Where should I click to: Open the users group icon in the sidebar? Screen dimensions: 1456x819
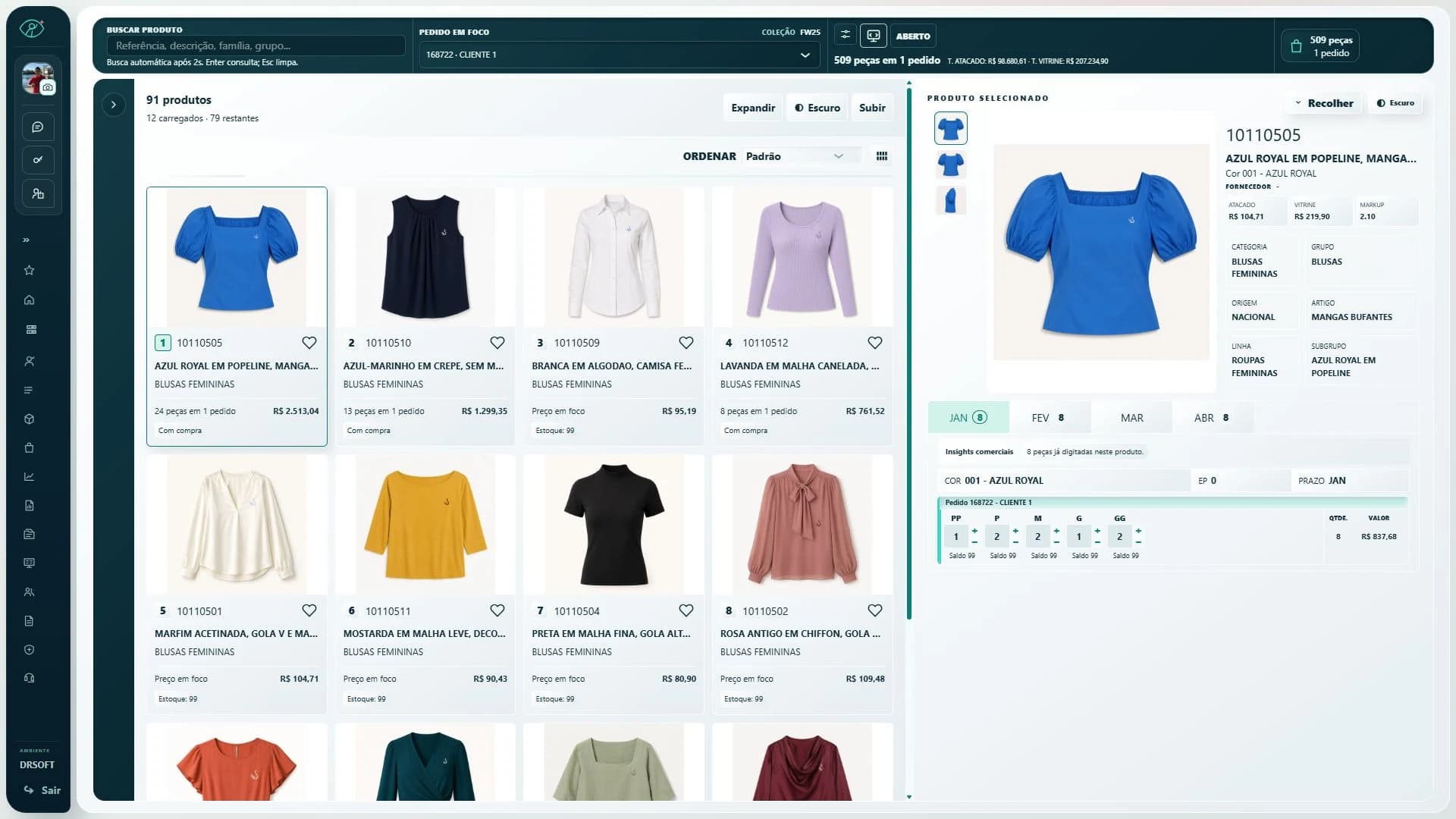coord(30,592)
